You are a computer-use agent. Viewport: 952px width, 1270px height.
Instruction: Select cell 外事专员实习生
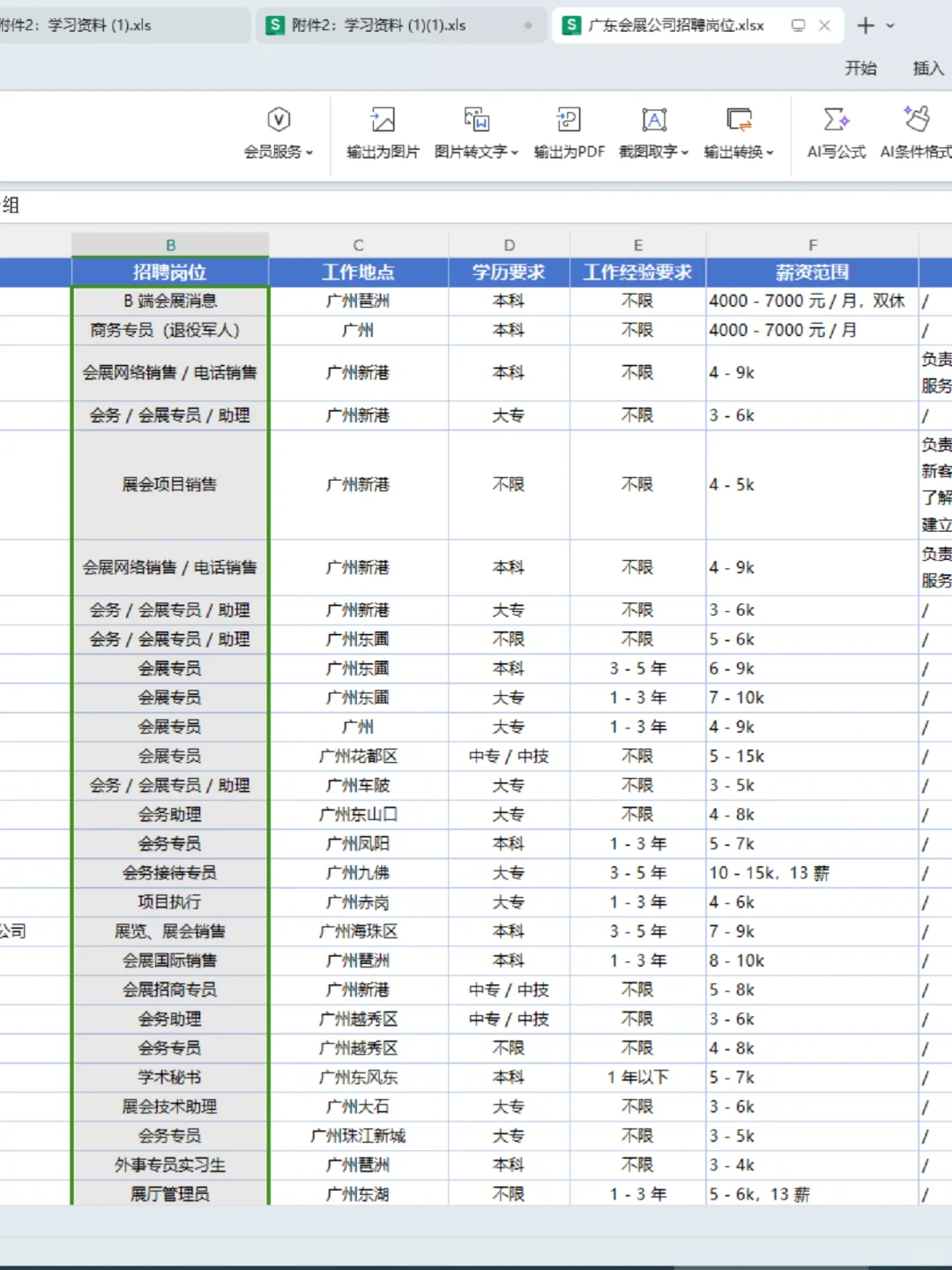click(170, 1165)
